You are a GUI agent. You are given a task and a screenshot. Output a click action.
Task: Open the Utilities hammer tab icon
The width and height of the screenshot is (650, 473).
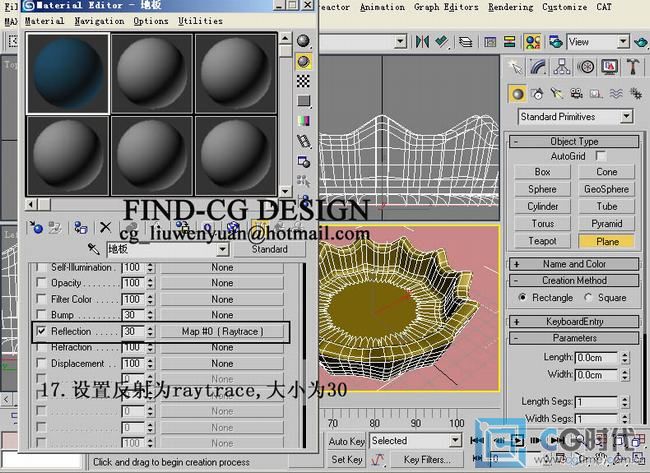[633, 67]
